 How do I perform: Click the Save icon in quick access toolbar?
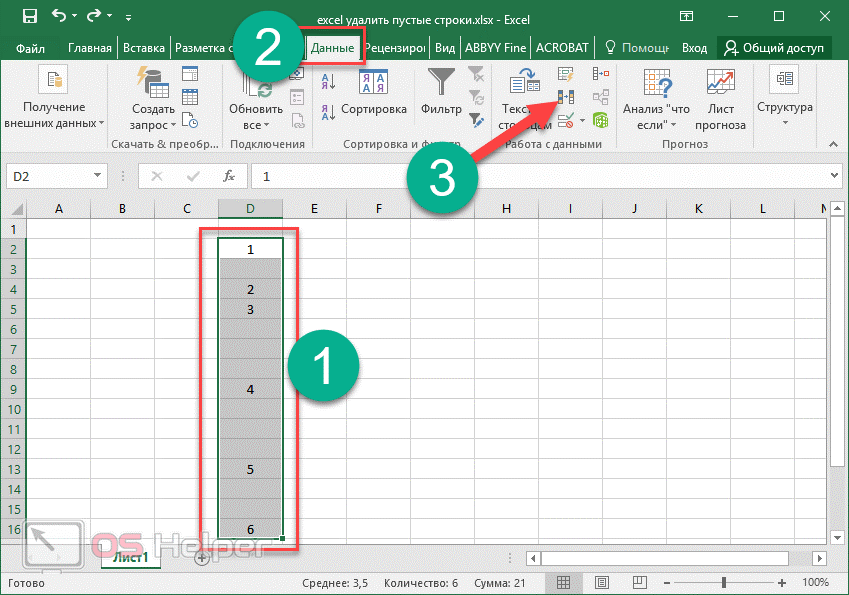[x=30, y=16]
